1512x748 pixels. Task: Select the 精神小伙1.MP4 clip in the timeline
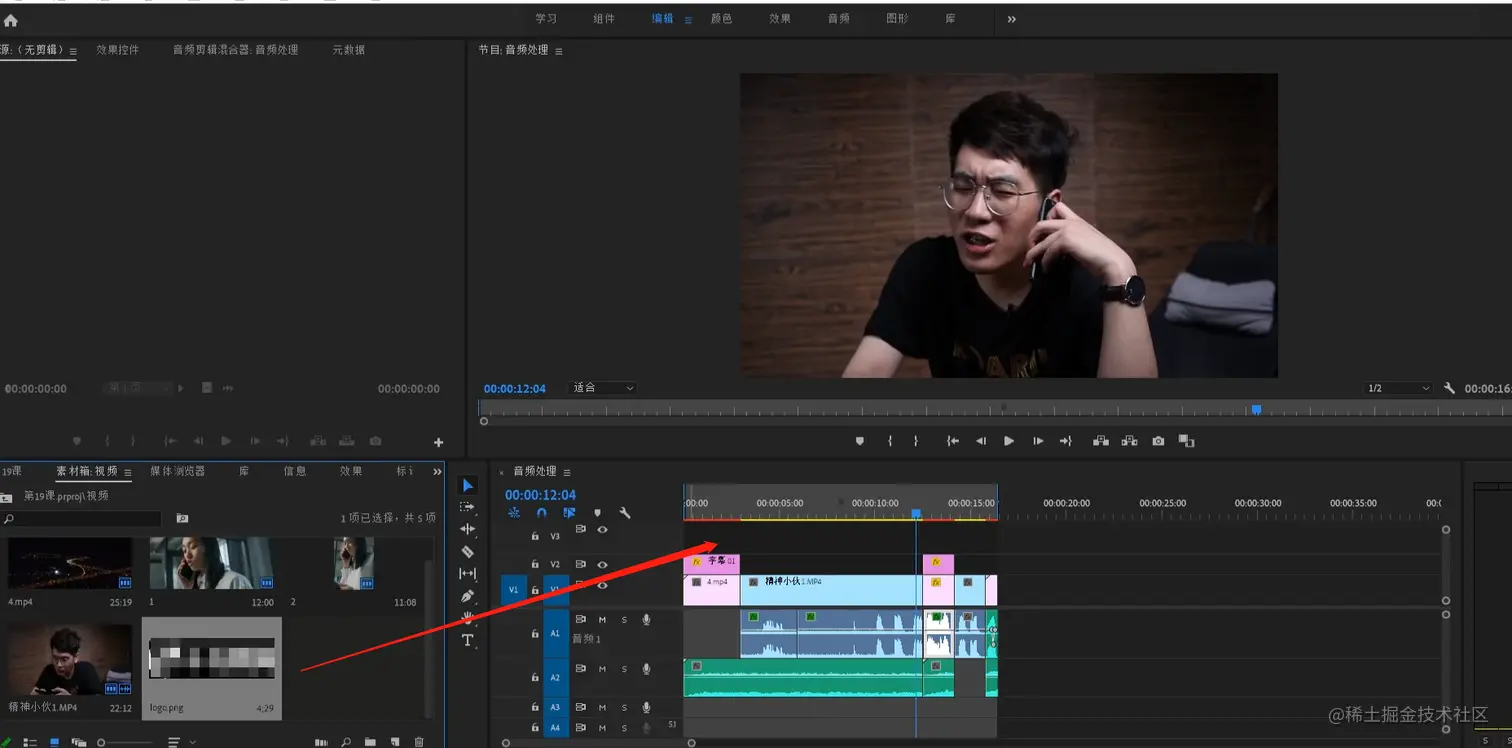point(830,590)
